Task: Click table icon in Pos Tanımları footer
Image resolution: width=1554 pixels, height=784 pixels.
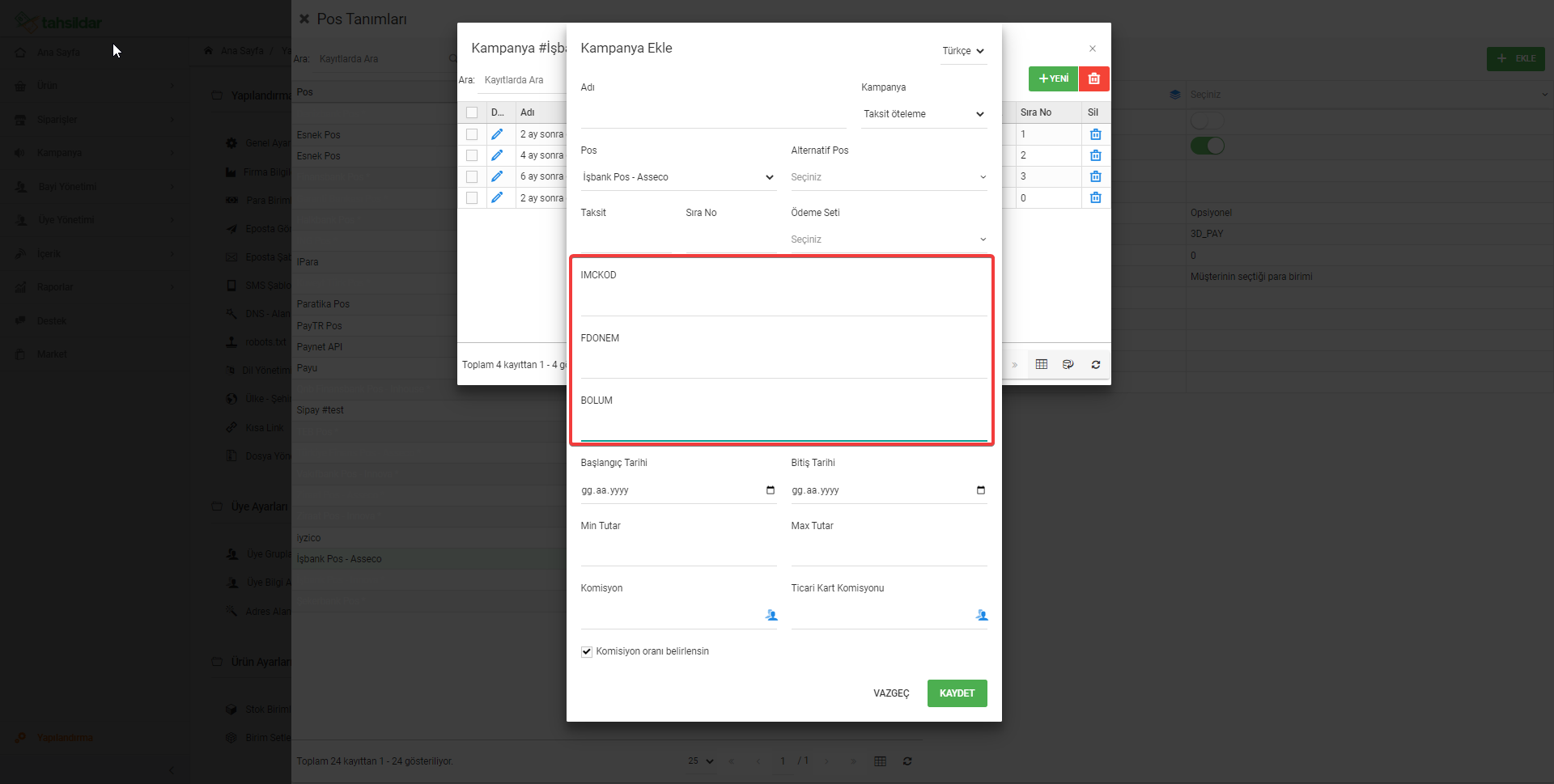Action: (x=881, y=761)
